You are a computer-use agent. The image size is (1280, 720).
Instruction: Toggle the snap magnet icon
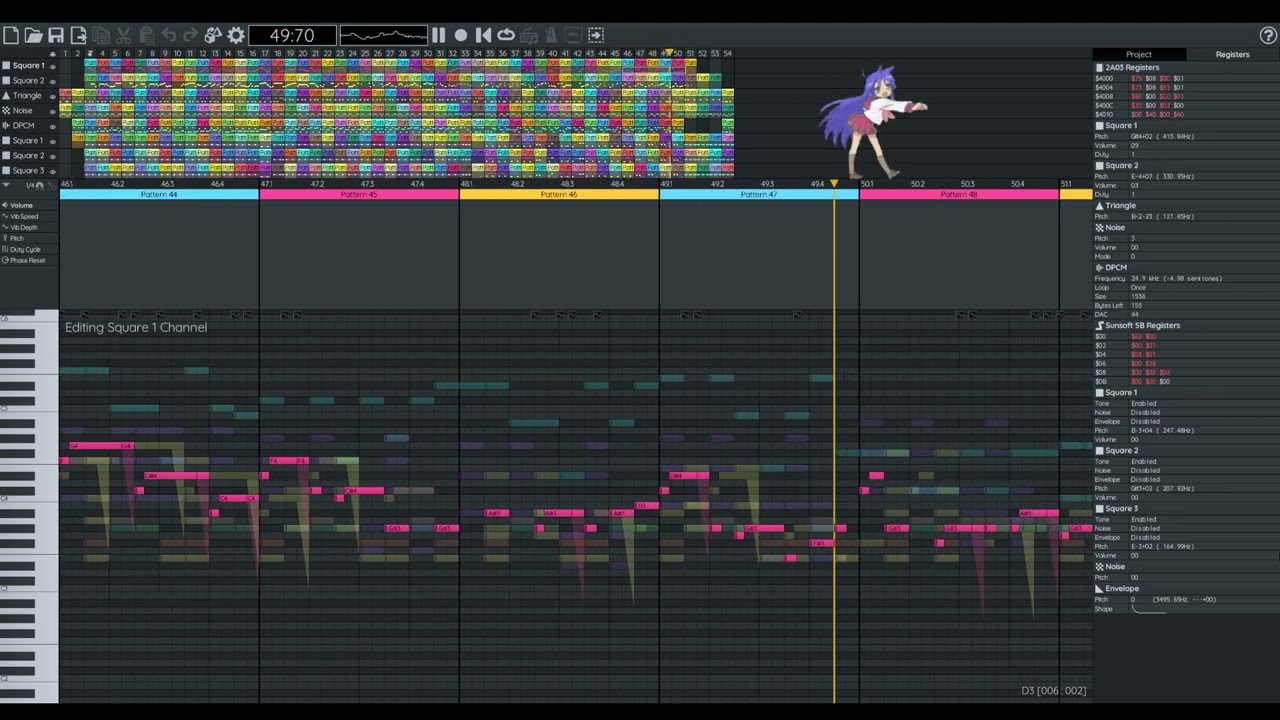[x=42, y=186]
